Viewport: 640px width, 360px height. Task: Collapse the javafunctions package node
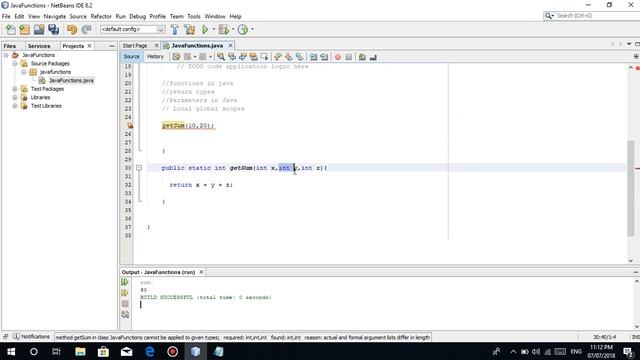(x=24, y=72)
